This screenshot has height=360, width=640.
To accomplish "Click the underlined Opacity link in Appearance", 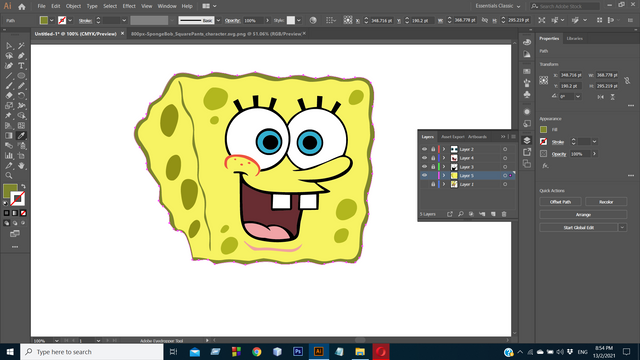I will coord(559,154).
